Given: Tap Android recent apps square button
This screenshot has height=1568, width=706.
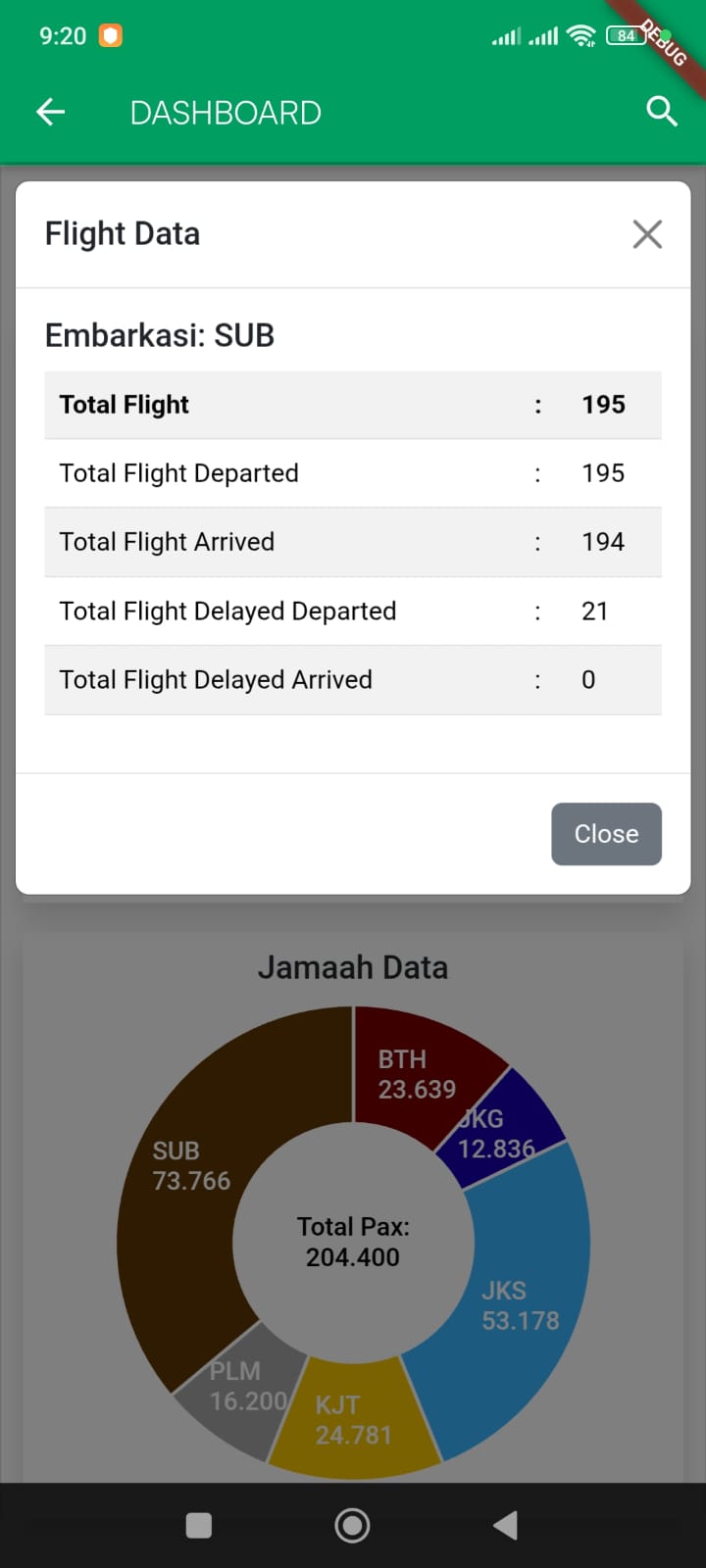Looking at the screenshot, I should 199,1525.
